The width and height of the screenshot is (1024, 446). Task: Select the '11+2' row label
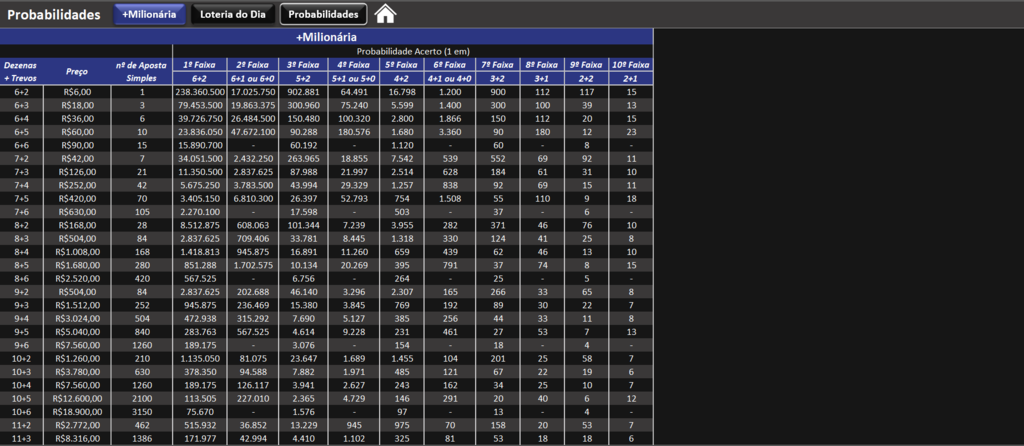[x=22, y=424]
